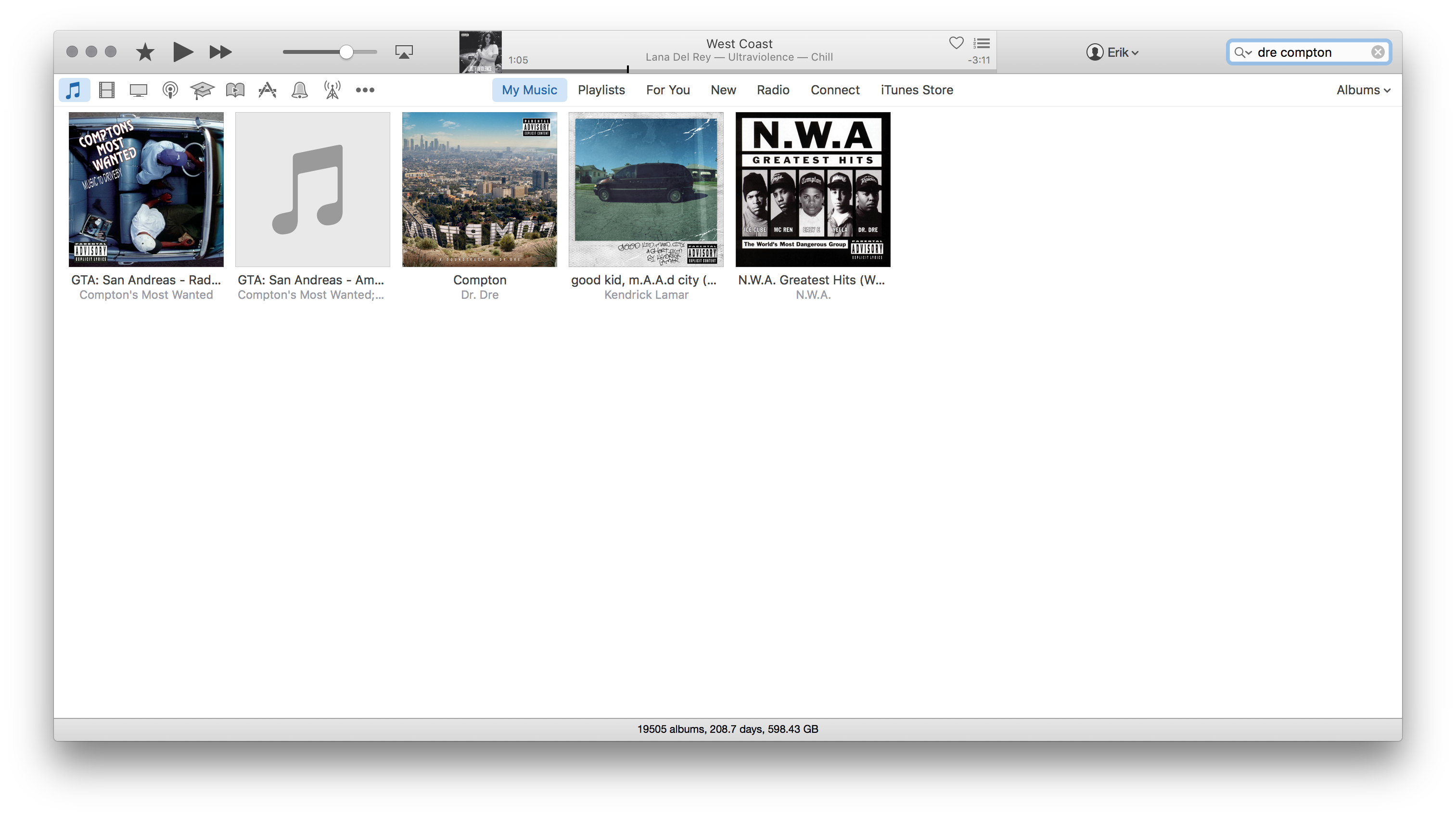Open the Up Next list icon
This screenshot has width=1456, height=818.
click(x=981, y=43)
